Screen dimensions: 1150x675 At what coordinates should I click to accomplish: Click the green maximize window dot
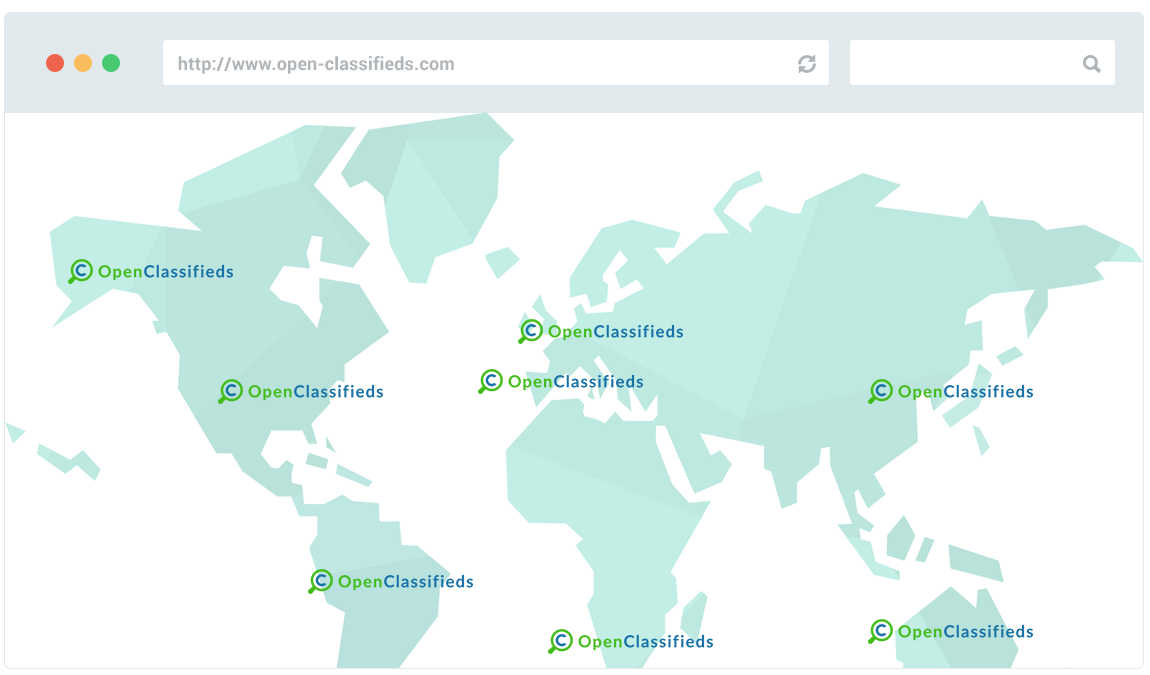pyautogui.click(x=111, y=63)
